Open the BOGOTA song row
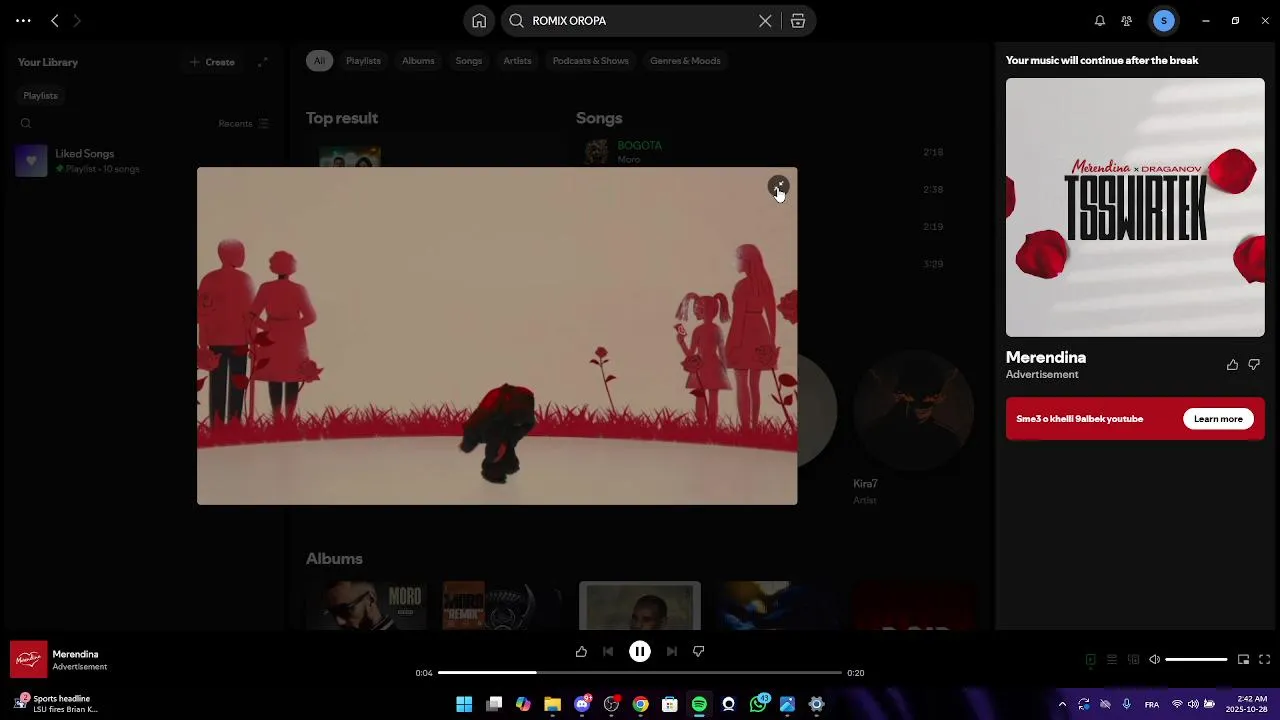1280x720 pixels. click(765, 152)
